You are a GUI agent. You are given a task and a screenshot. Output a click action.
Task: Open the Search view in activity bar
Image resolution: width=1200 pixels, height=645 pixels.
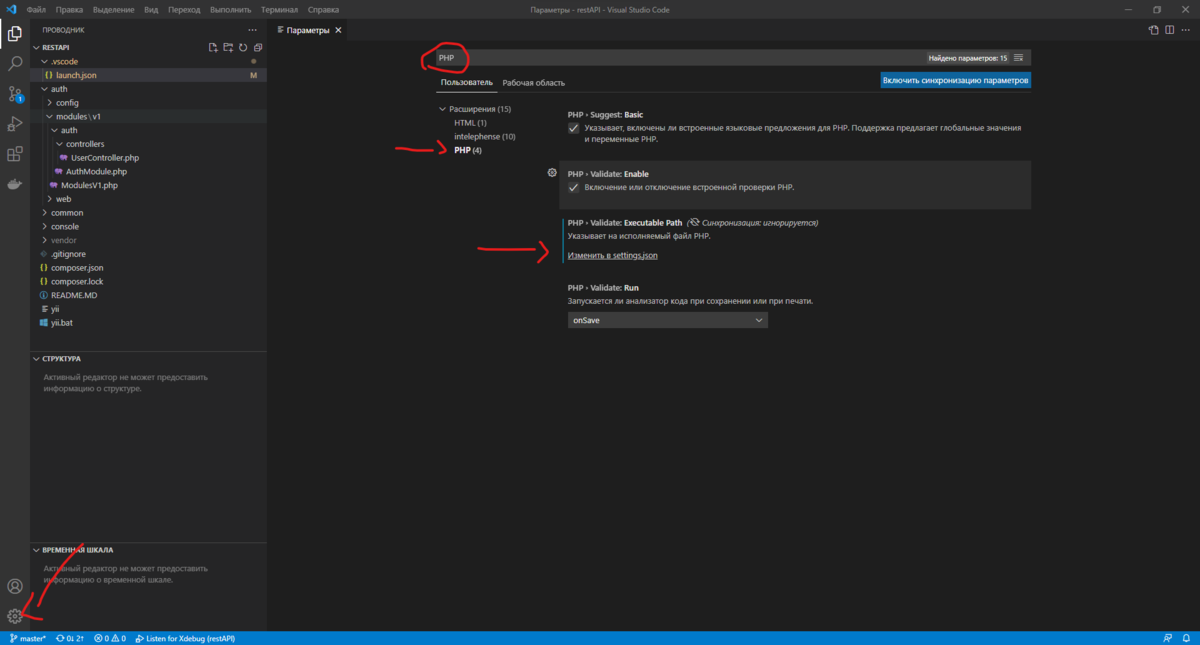14,62
